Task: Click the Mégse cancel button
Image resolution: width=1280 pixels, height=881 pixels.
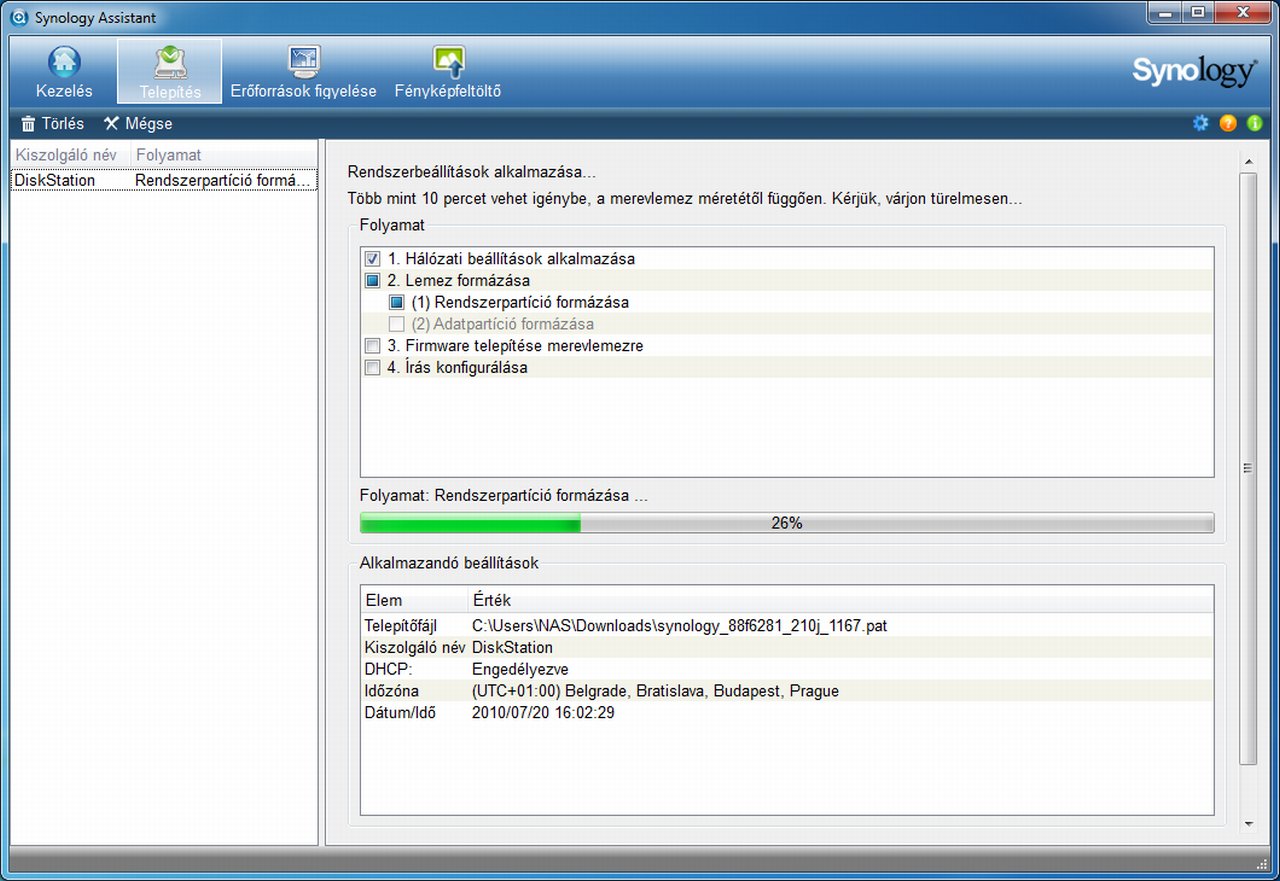Action: (x=138, y=124)
